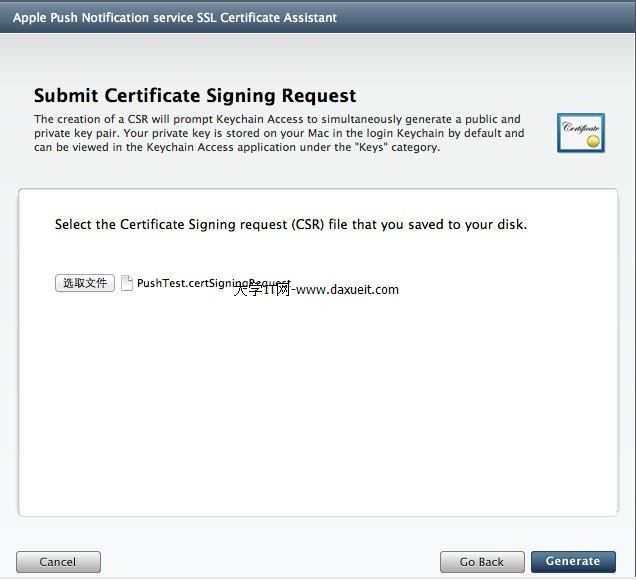Image resolution: width=636 pixels, height=580 pixels.
Task: Click the www.daxueit.com watermark text
Action: pos(346,290)
